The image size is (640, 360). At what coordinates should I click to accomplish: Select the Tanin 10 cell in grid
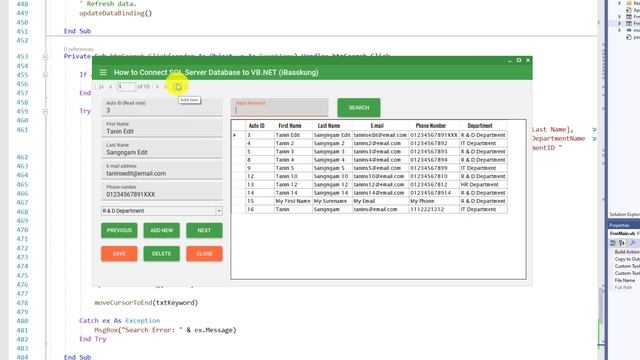(x=293, y=176)
